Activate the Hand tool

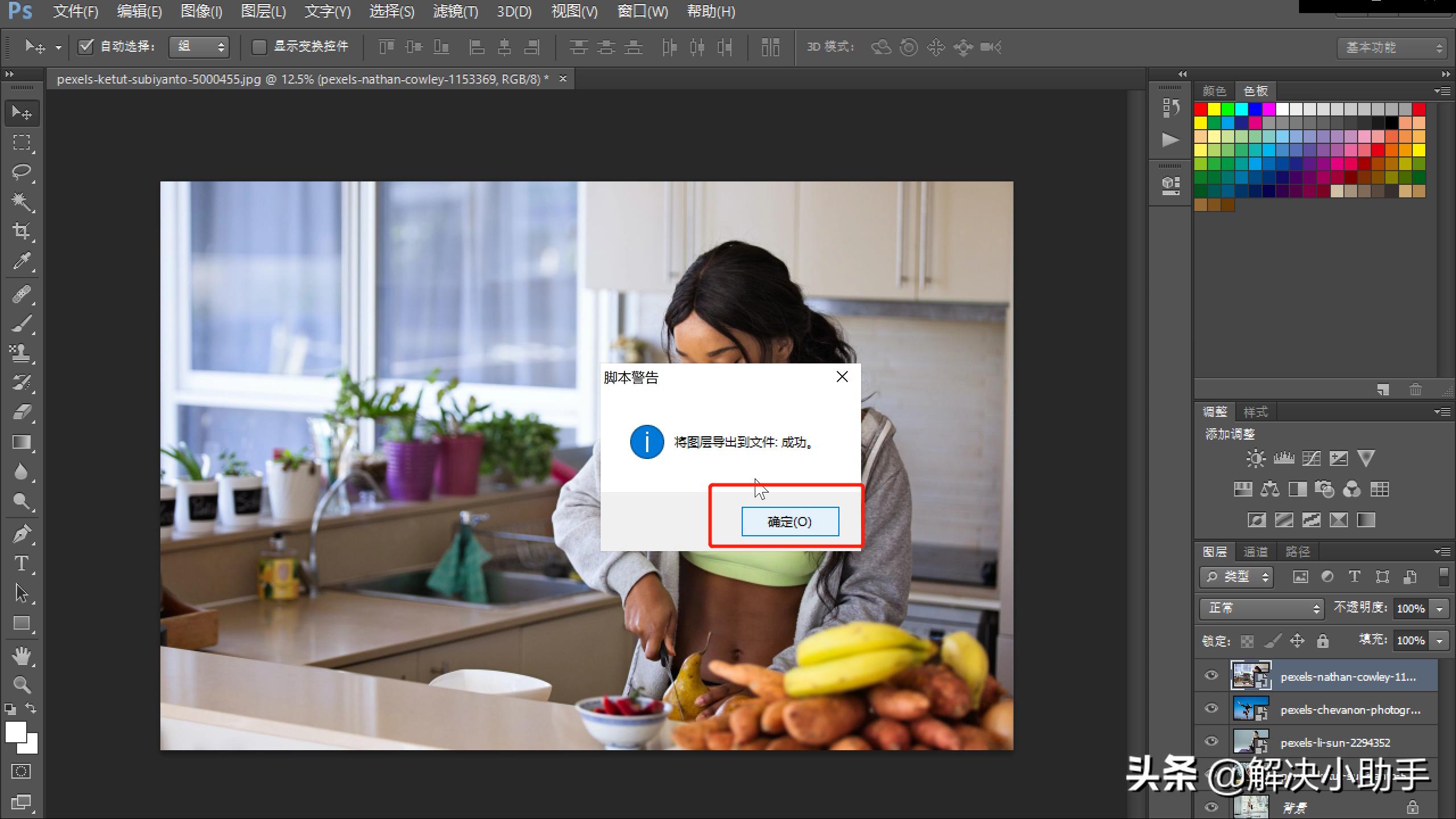22,655
